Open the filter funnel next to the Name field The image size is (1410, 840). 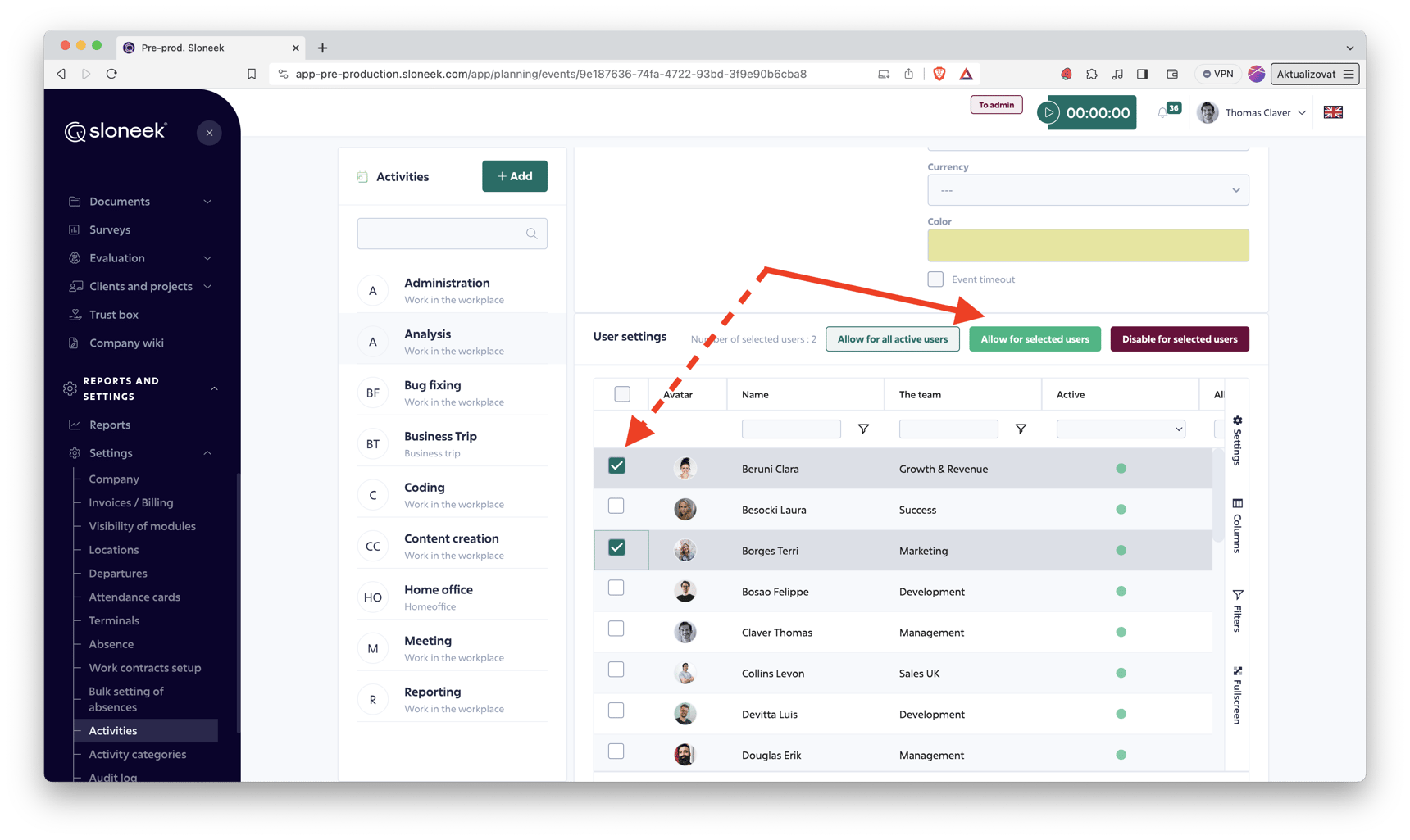click(863, 429)
